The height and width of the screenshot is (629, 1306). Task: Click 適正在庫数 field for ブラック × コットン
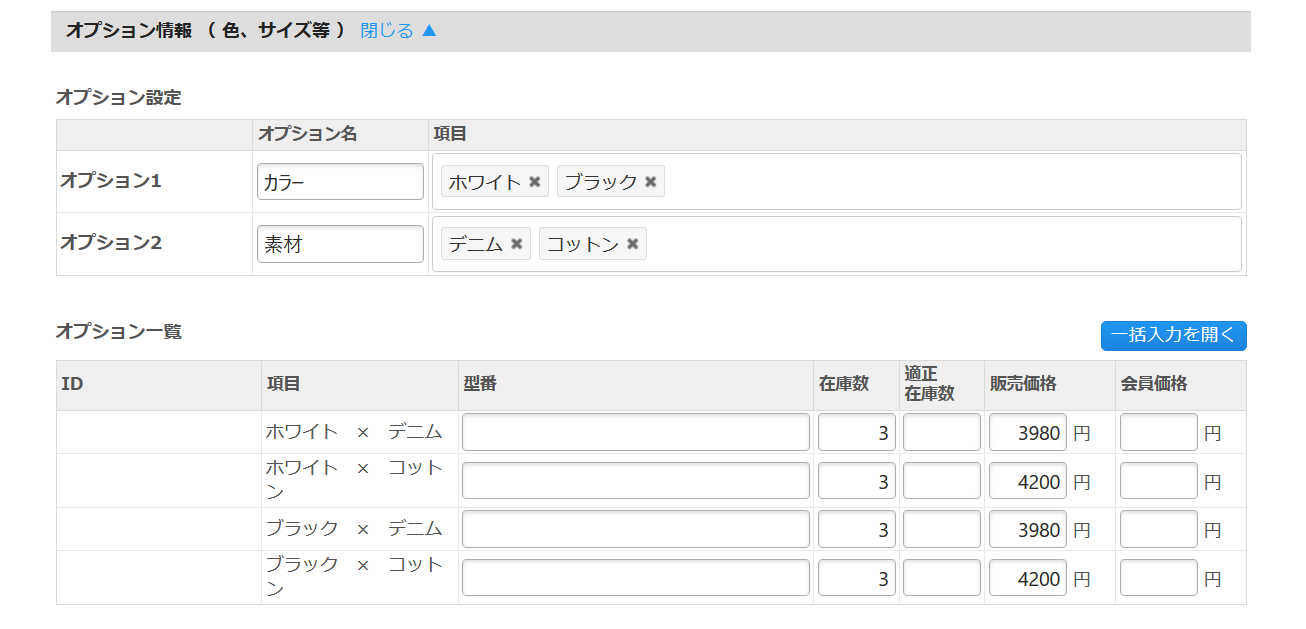click(941, 578)
